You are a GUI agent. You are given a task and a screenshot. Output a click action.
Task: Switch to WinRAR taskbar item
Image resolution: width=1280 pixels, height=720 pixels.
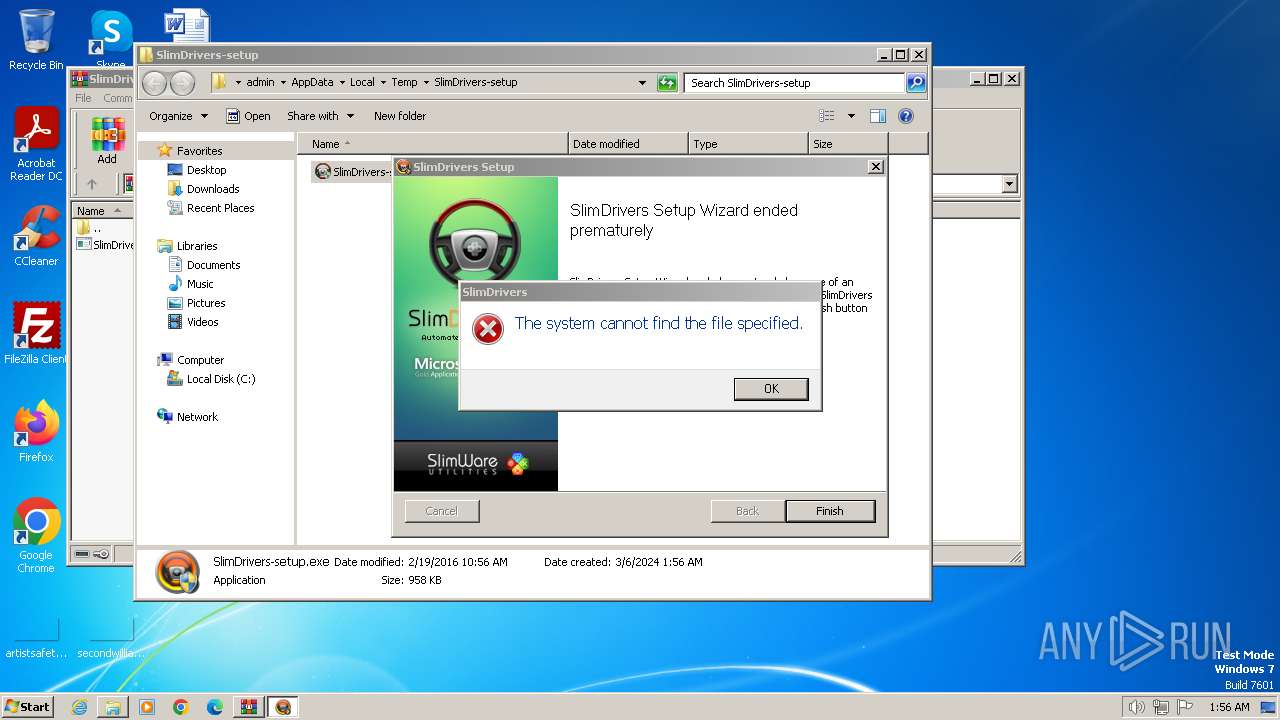coord(249,707)
